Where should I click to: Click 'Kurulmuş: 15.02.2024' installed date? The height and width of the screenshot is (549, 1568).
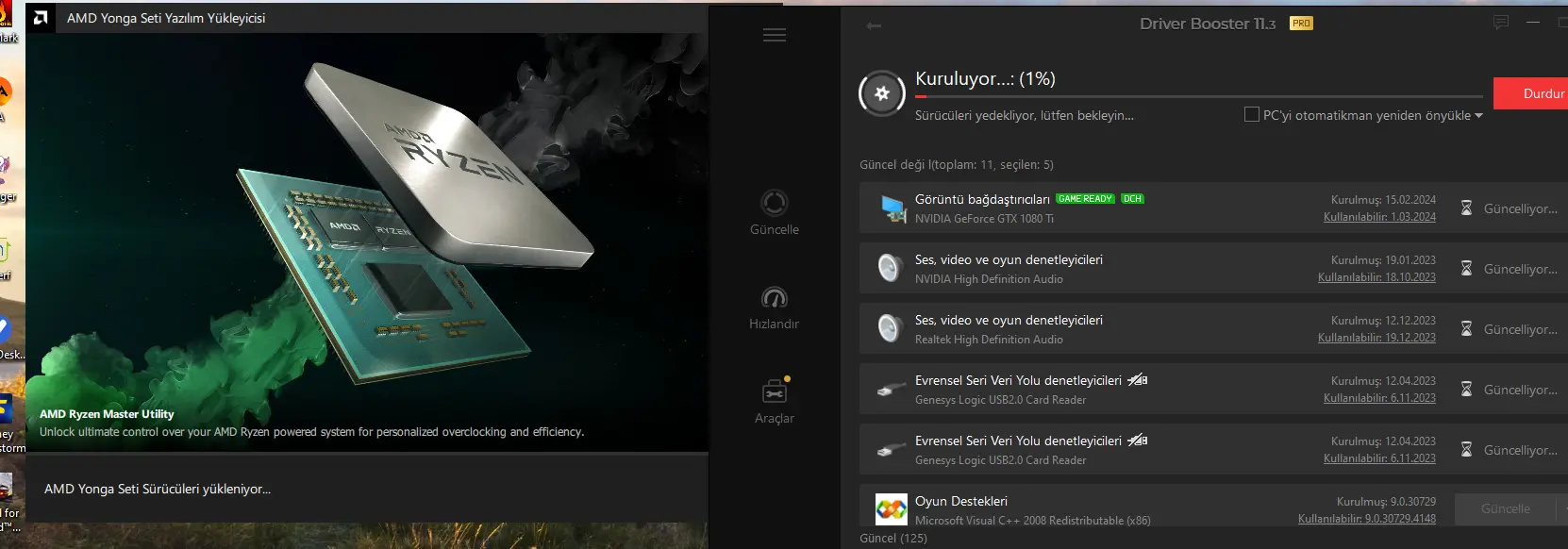[1383, 200]
